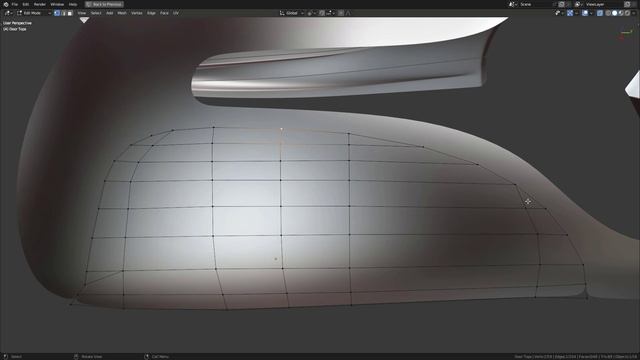Click the selected top-center mesh vertex
The image size is (640, 360).
coord(281,129)
